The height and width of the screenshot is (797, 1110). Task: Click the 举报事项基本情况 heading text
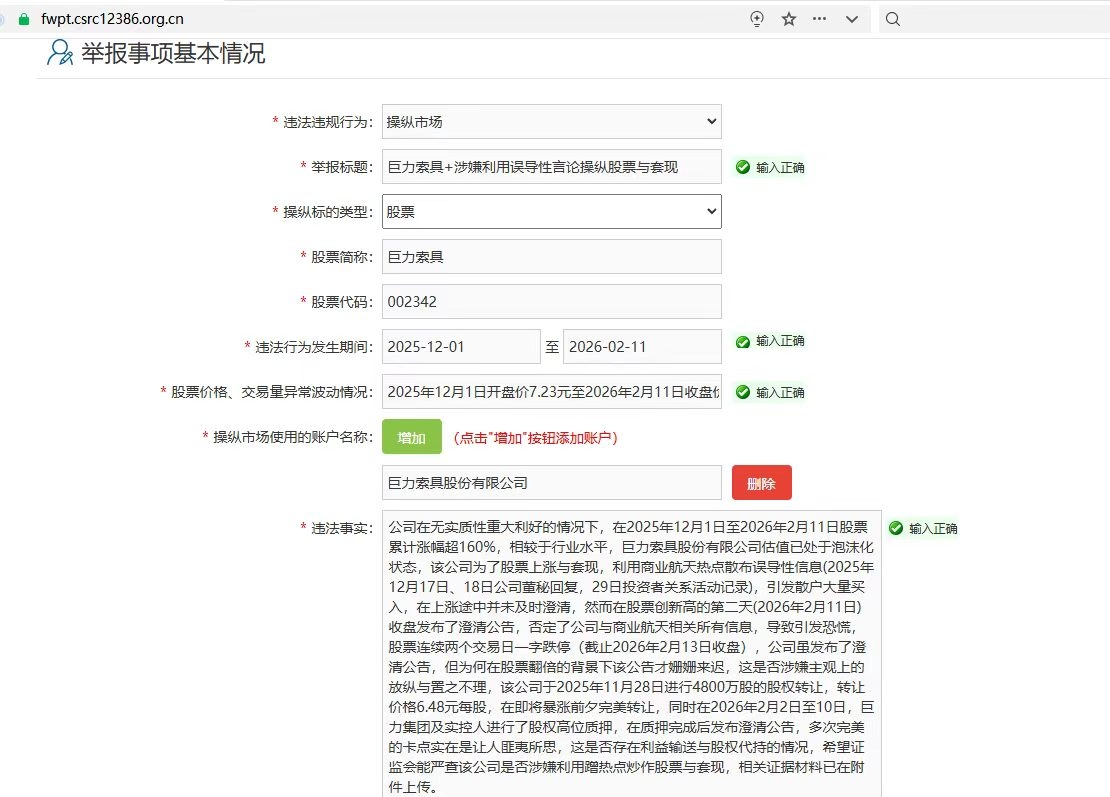[x=173, y=53]
